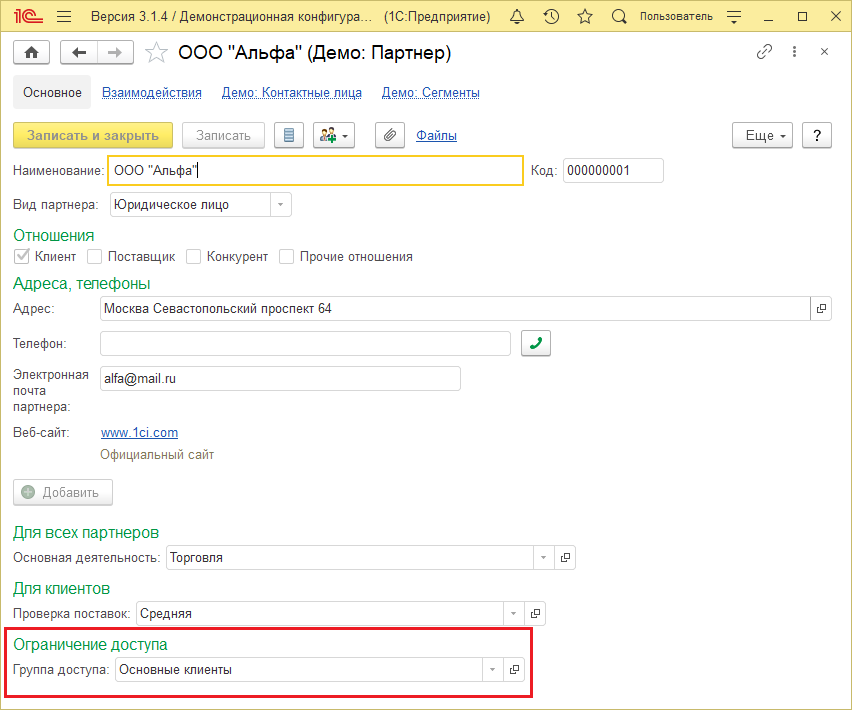Toggle the Конкурент checkbox
This screenshot has height=710, width=852.
193,256
